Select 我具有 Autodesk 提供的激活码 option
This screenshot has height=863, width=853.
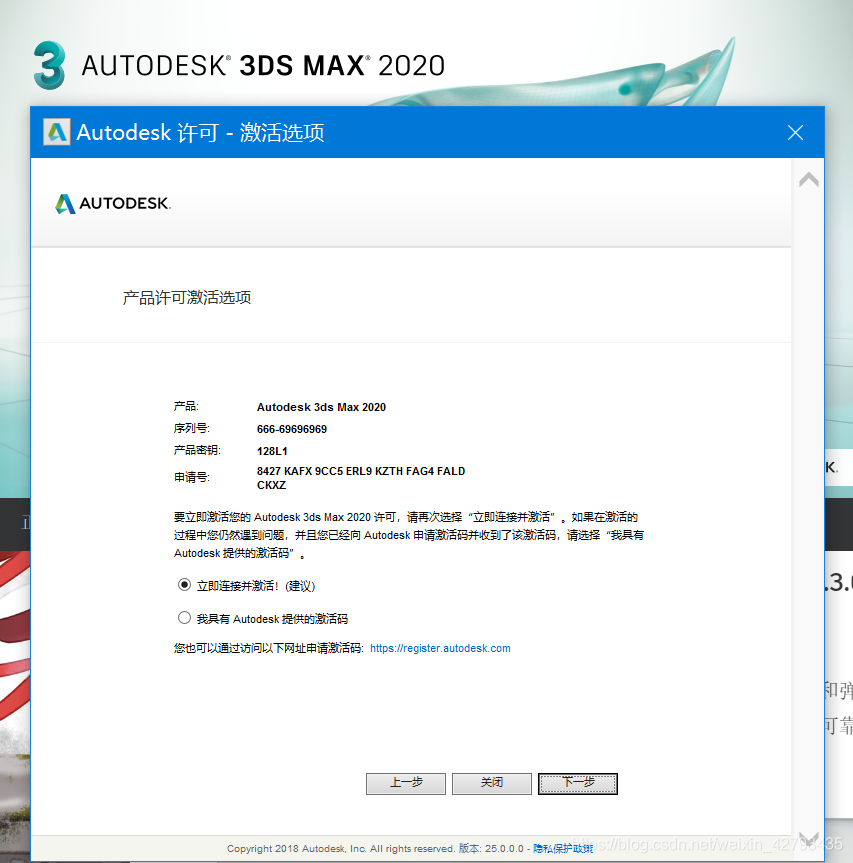pos(184,618)
